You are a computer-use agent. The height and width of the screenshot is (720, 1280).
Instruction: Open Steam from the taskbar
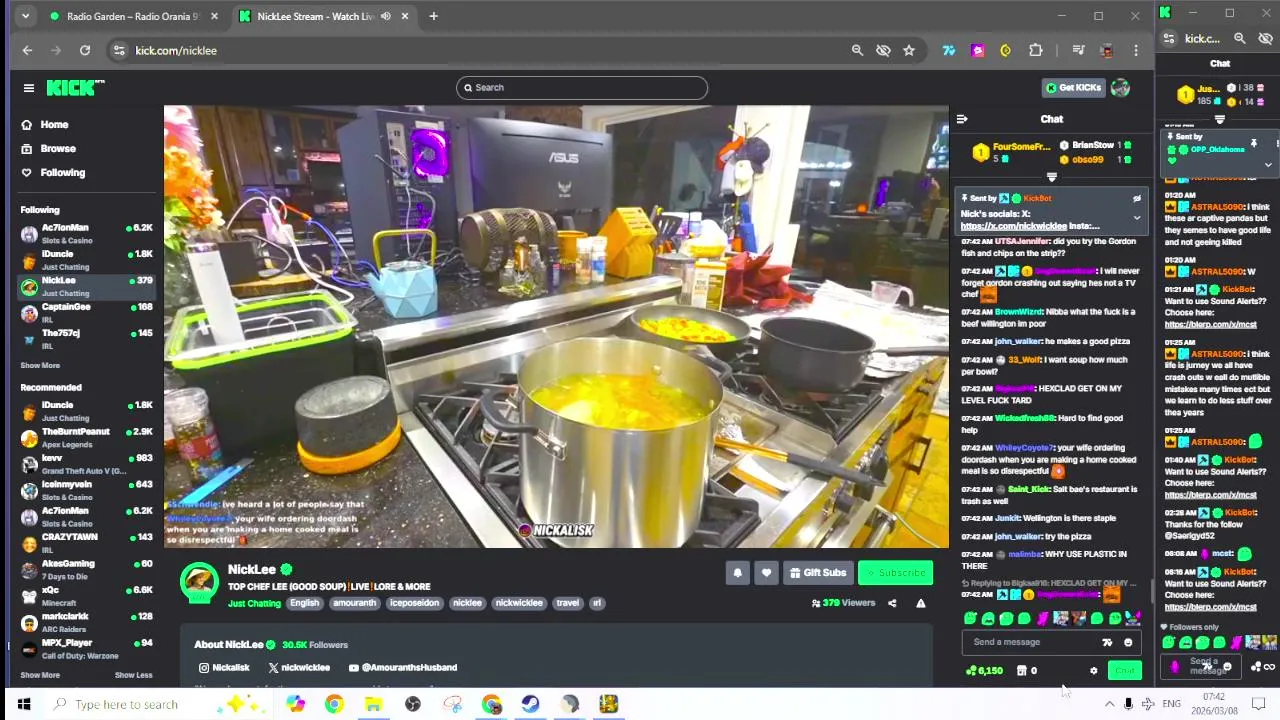530,704
